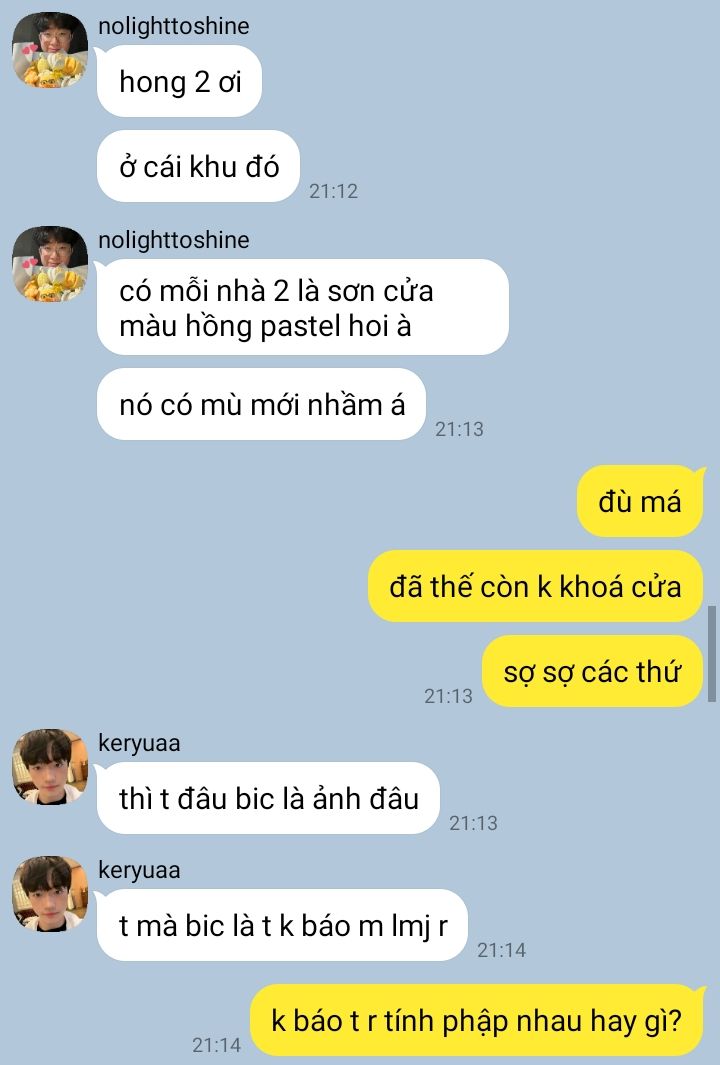This screenshot has width=720, height=1065.
Task: Select the 'nó có mù mới nhầm á' bubble
Action: 262,405
